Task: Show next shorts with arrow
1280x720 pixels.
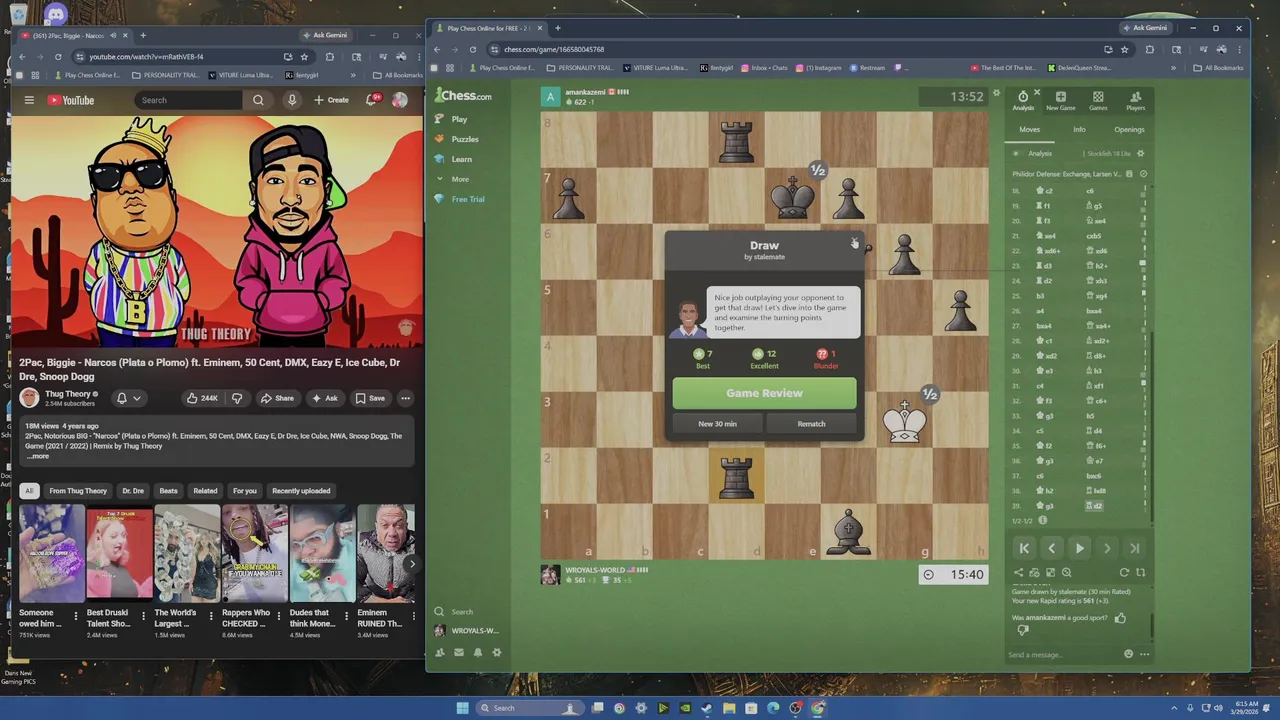Action: (x=411, y=564)
